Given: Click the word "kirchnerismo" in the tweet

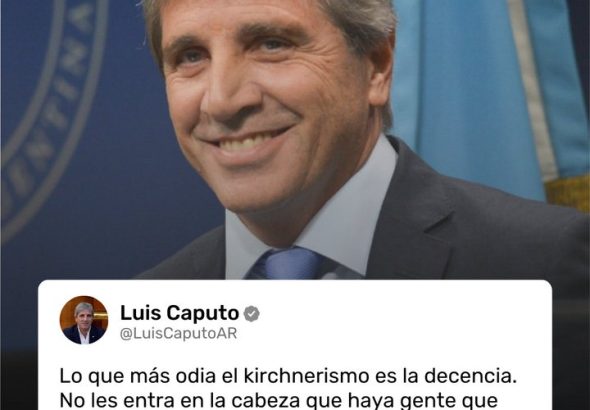Looking at the screenshot, I should [x=306, y=376].
